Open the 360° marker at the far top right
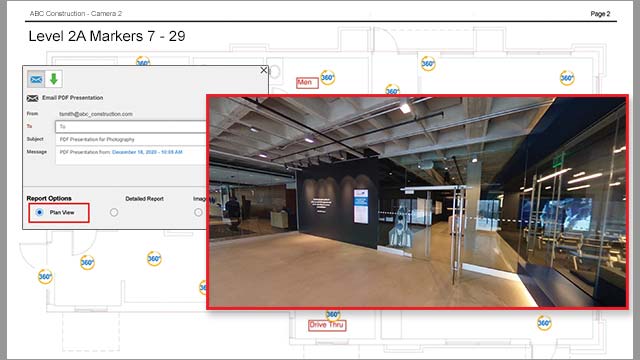640x360 pixels. [567, 78]
